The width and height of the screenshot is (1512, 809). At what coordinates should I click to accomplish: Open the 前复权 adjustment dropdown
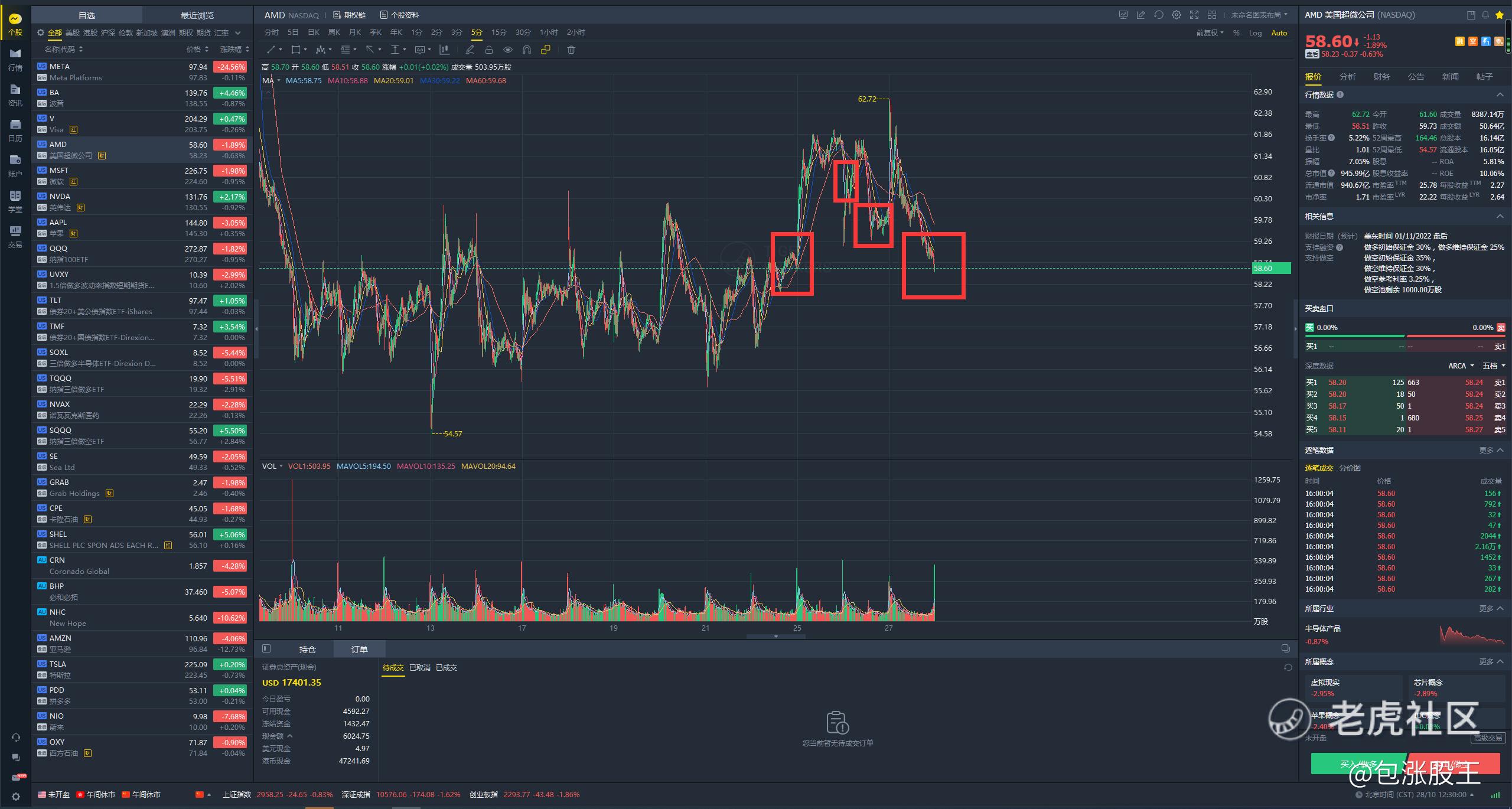(1210, 33)
